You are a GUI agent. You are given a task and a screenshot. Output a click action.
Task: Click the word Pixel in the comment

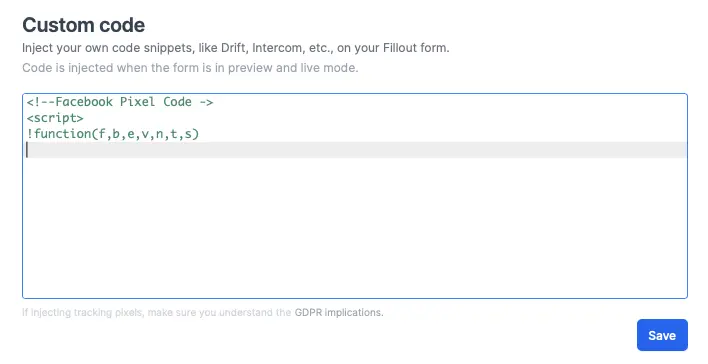coord(137,102)
